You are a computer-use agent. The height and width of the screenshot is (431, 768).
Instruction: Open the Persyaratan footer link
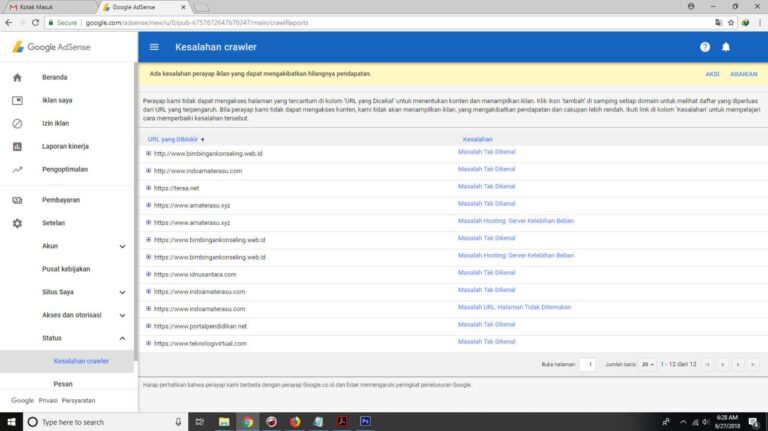coord(78,400)
